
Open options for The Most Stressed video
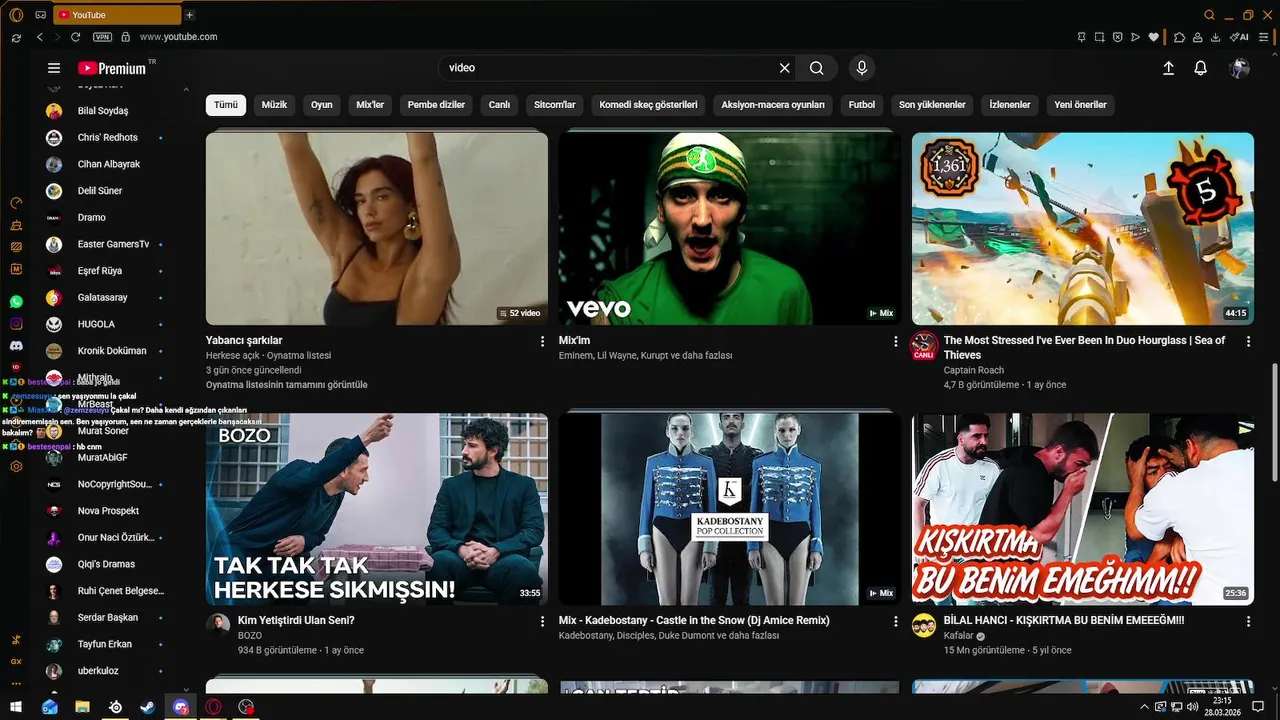(x=1248, y=341)
